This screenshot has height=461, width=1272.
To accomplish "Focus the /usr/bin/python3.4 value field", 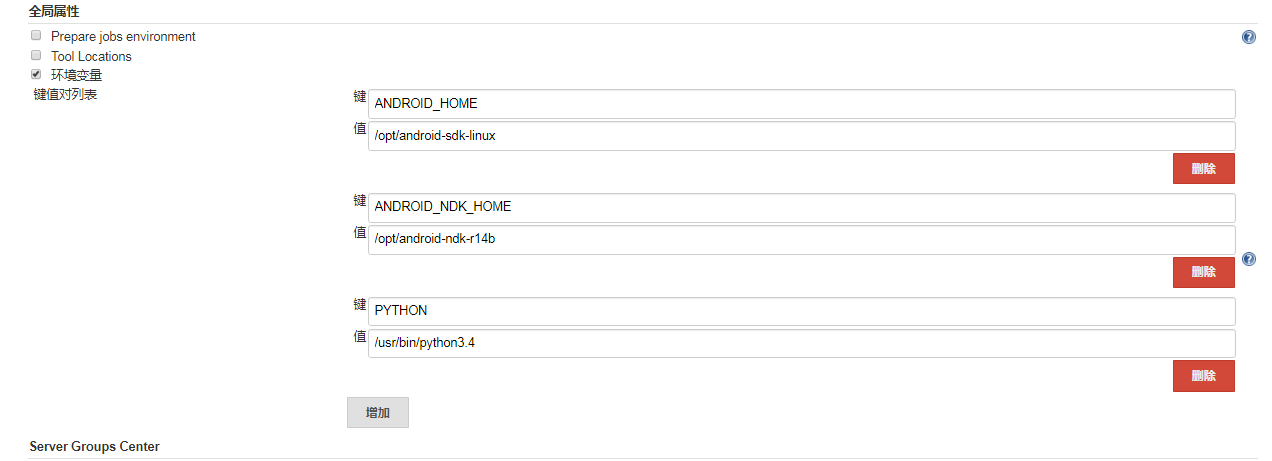I will pos(801,343).
